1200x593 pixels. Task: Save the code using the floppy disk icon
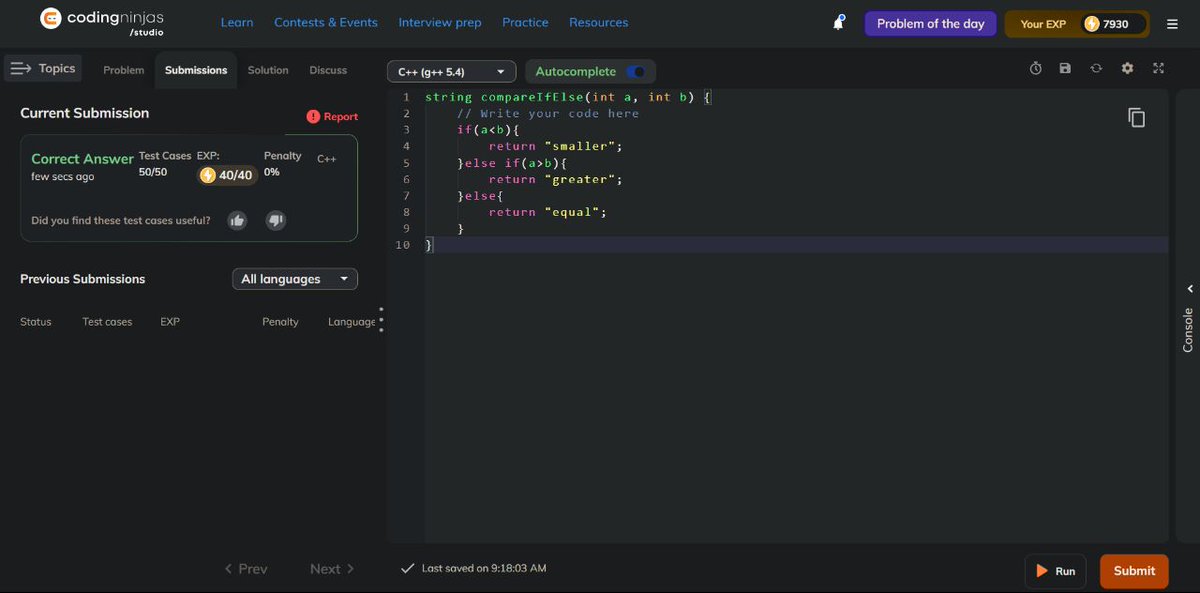pyautogui.click(x=1065, y=68)
